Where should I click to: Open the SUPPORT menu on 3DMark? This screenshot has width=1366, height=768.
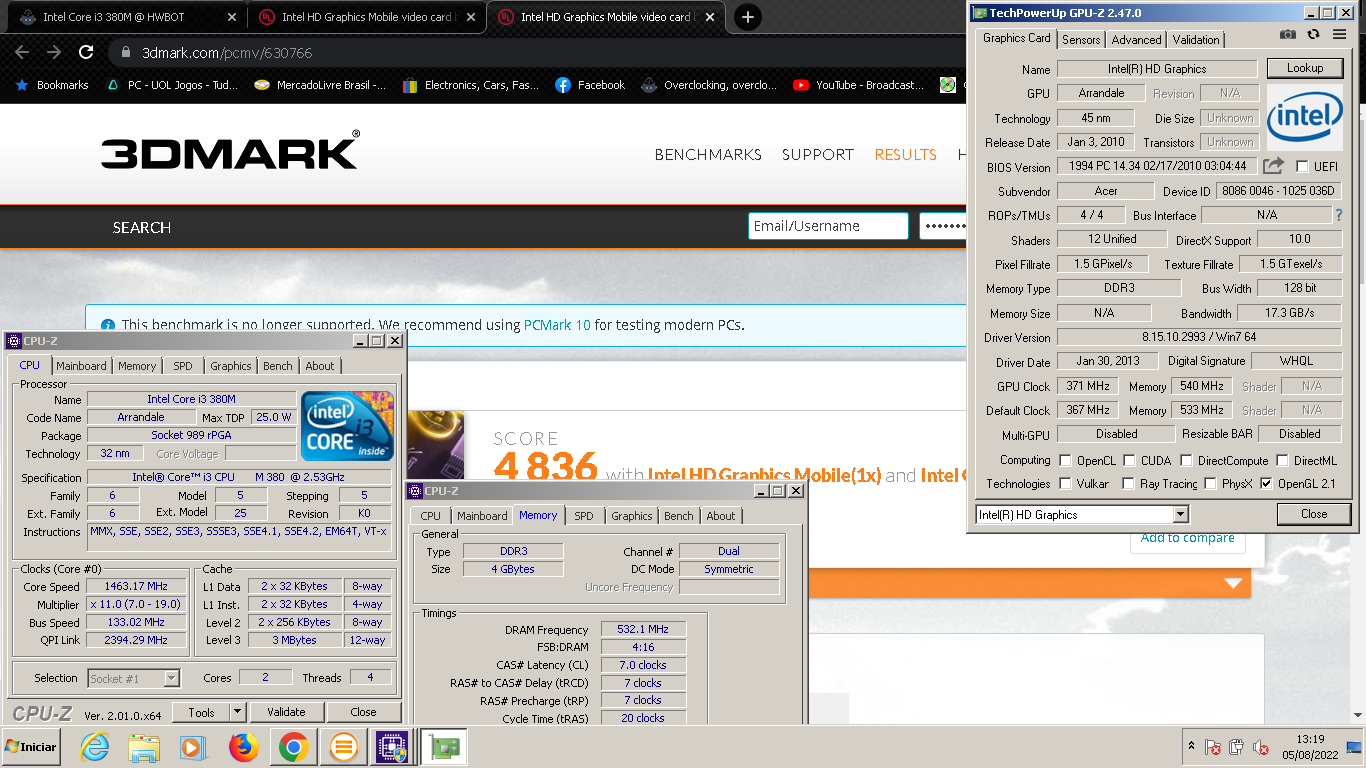[818, 154]
